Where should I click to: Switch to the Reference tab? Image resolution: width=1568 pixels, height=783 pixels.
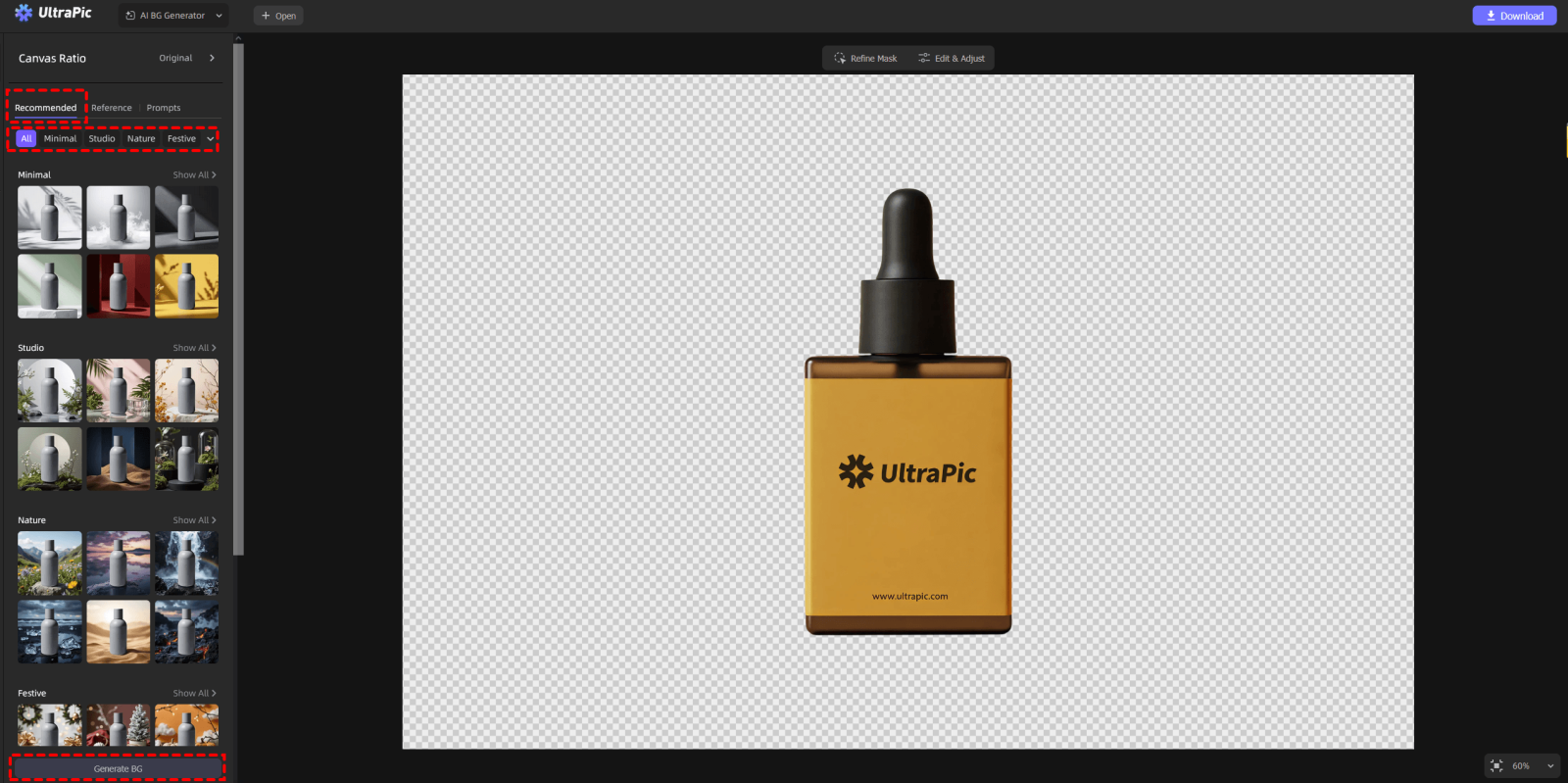[111, 108]
